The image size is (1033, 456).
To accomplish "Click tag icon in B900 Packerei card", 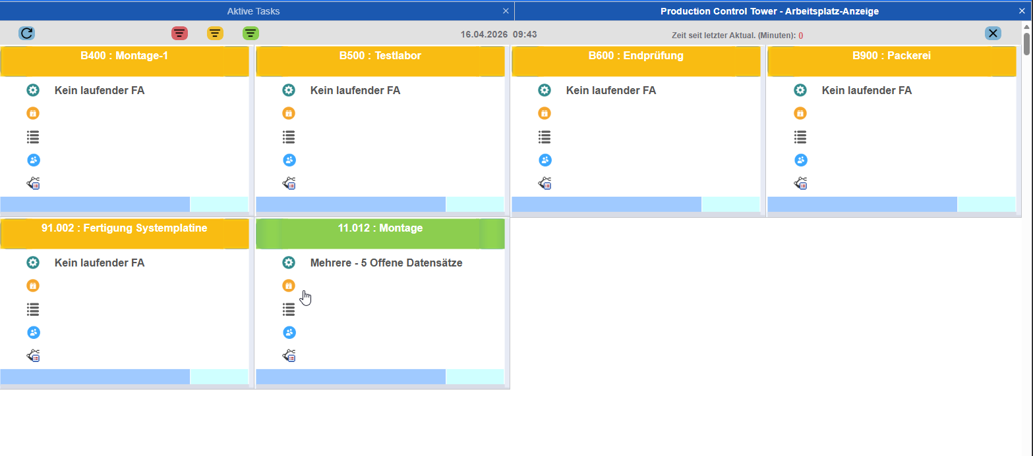I will [800, 184].
